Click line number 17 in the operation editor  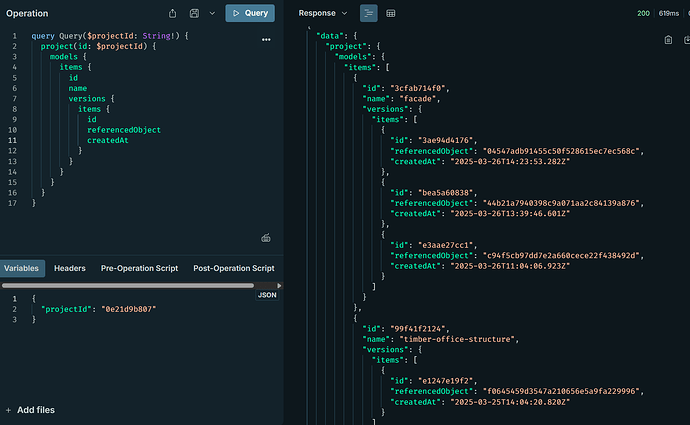click(12, 203)
